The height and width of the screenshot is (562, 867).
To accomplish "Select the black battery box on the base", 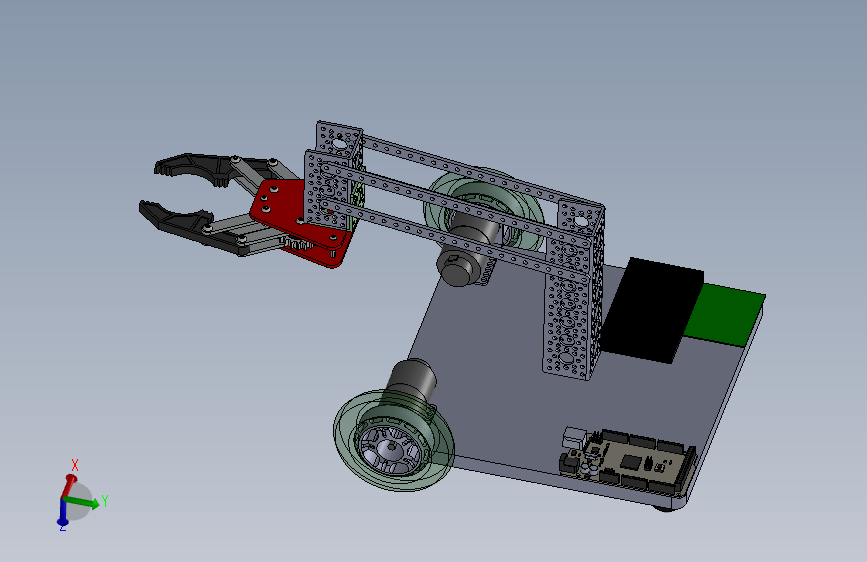I will [652, 310].
